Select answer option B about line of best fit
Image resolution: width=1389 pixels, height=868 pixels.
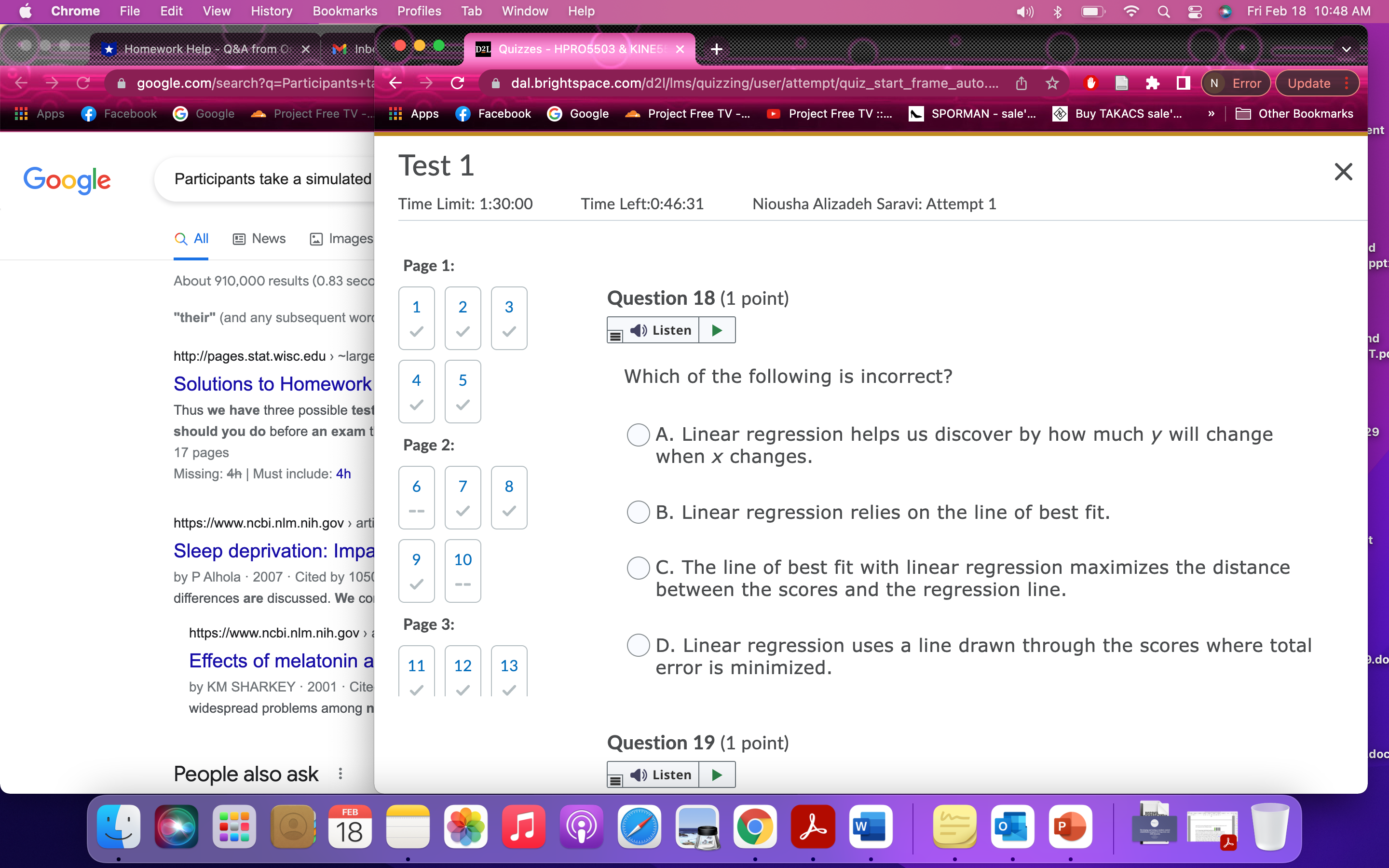(637, 512)
